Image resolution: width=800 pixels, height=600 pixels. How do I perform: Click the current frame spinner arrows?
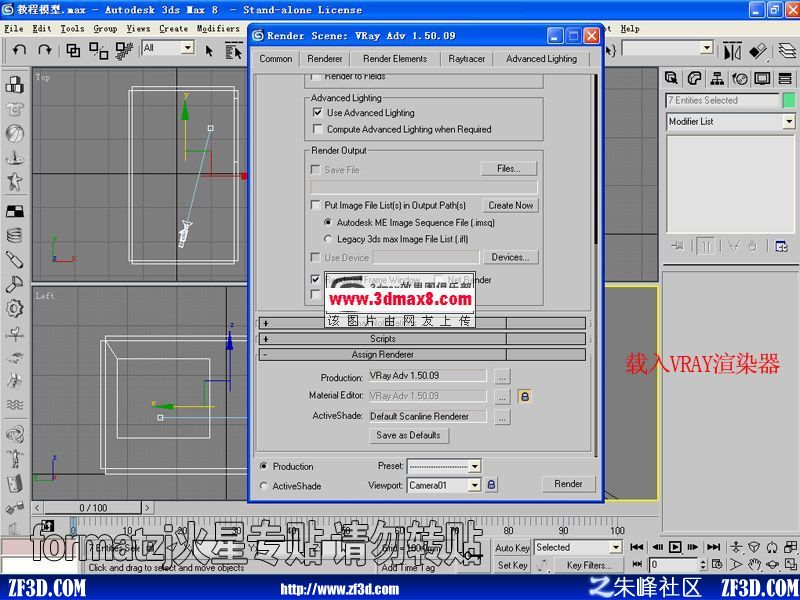(703, 565)
